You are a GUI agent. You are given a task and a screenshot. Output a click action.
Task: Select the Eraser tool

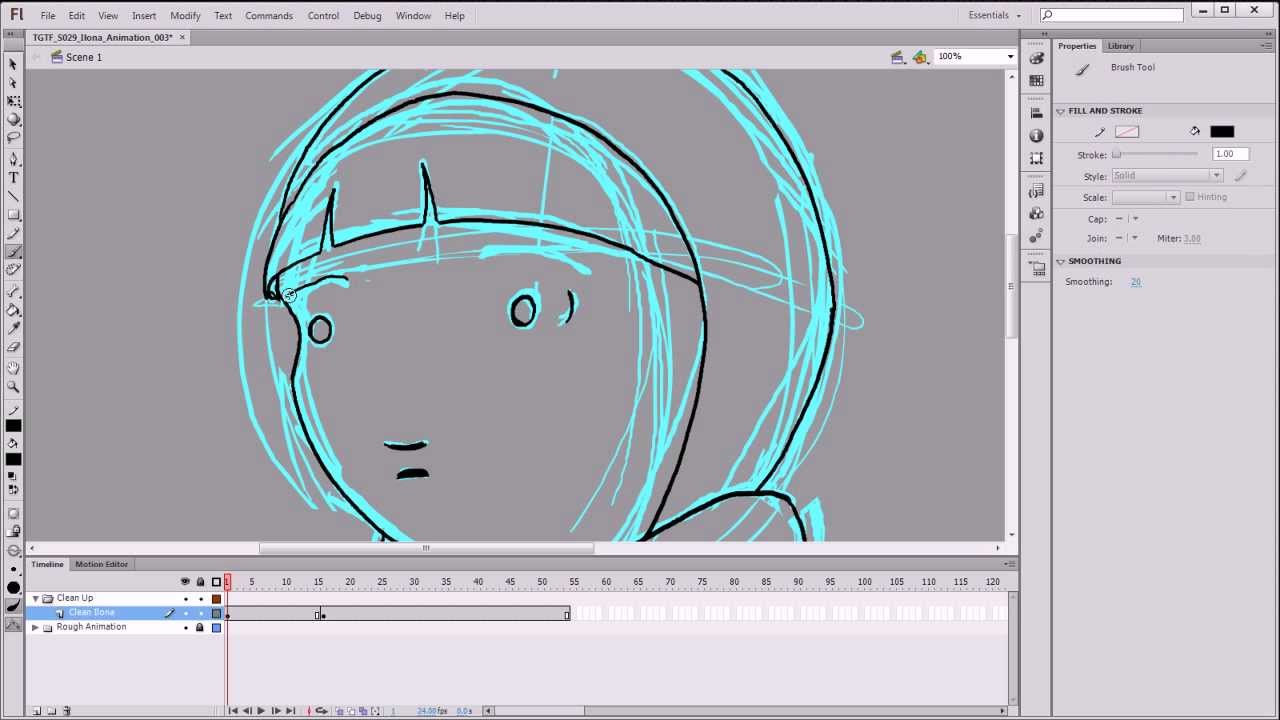pyautogui.click(x=13, y=347)
